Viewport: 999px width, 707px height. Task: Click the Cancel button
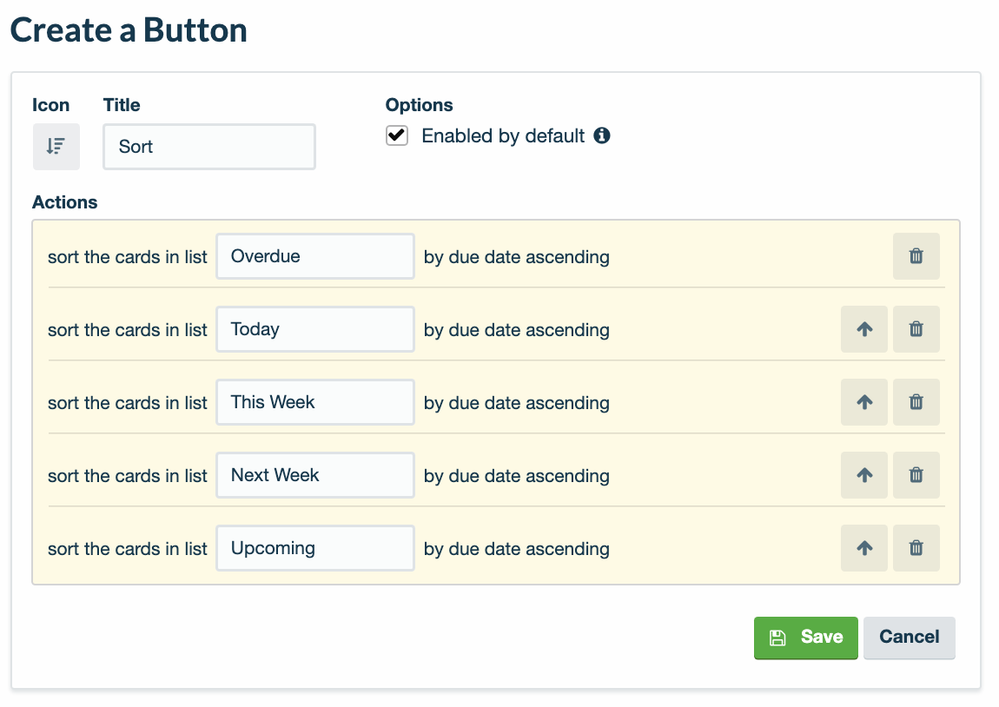[909, 637]
